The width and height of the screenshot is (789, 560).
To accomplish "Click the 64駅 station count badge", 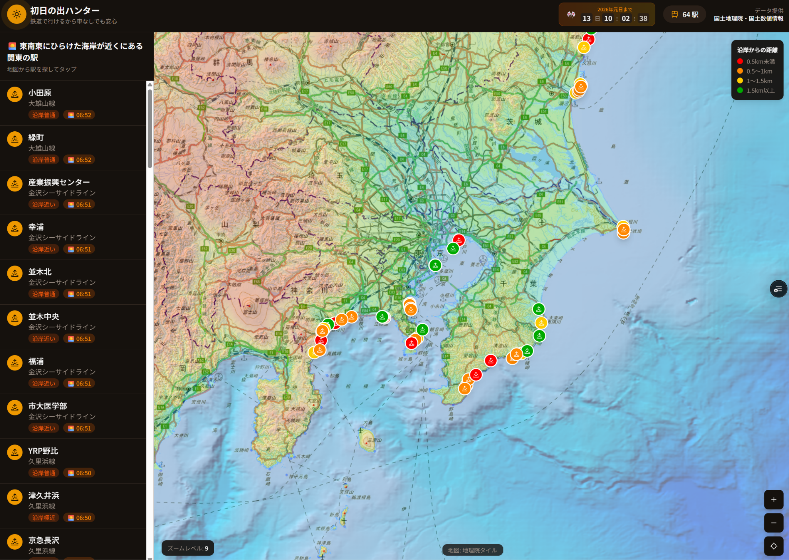I will point(685,15).
